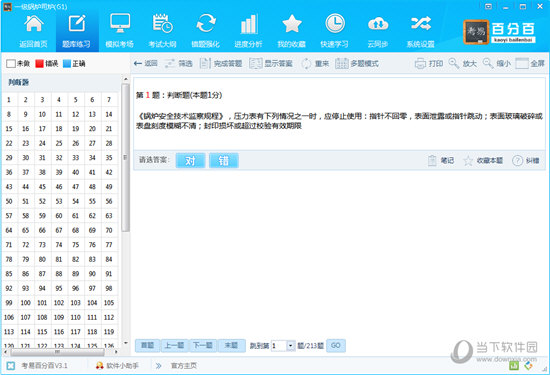Answer 错 for the question

point(224,160)
